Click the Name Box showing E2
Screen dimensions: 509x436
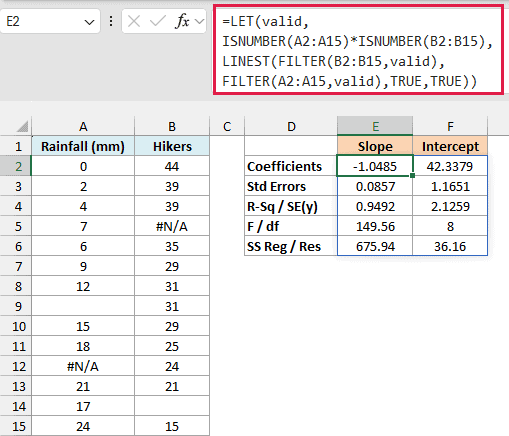[x=50, y=22]
